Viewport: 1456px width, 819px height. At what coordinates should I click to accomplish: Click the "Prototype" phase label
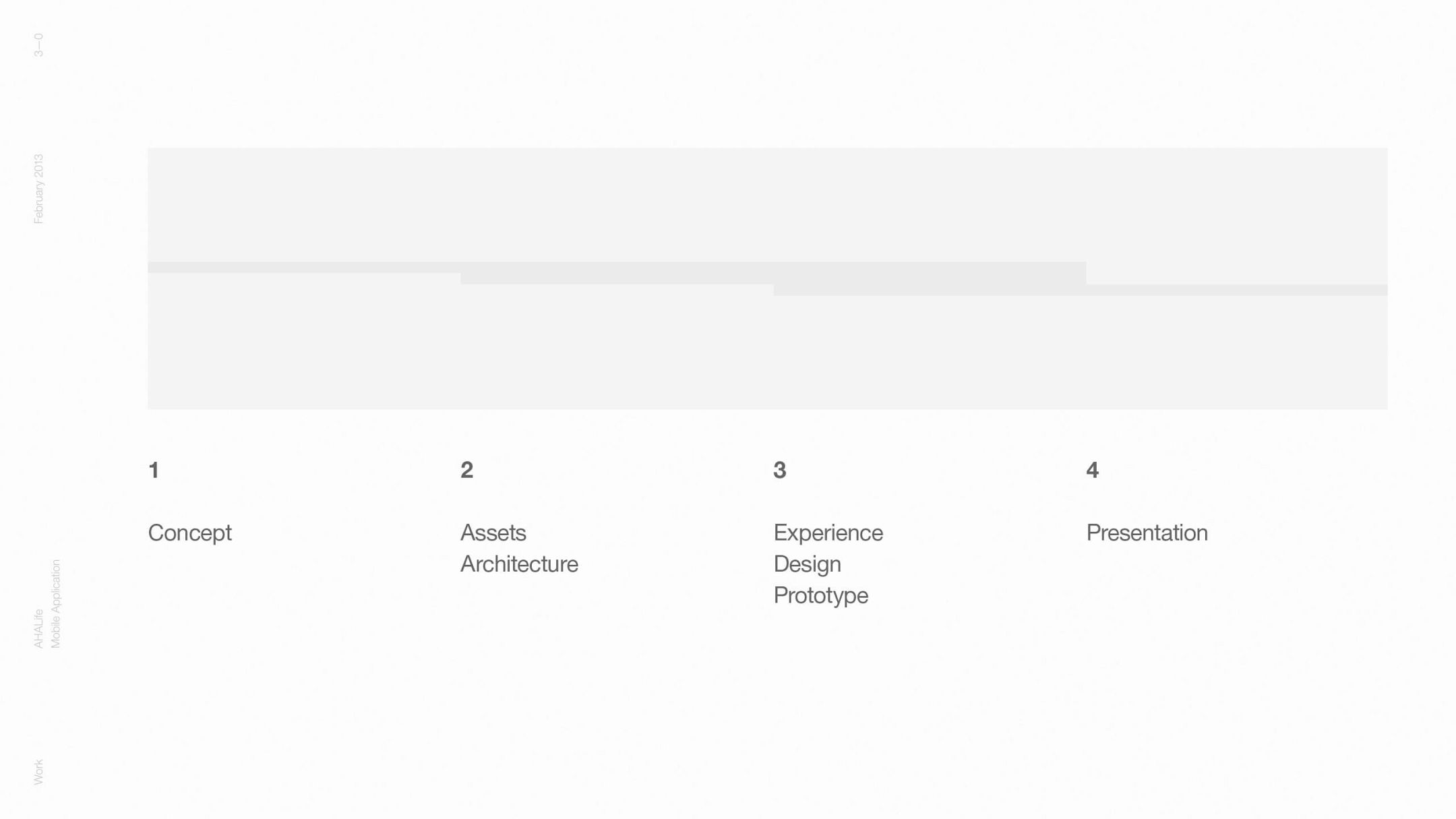[820, 595]
